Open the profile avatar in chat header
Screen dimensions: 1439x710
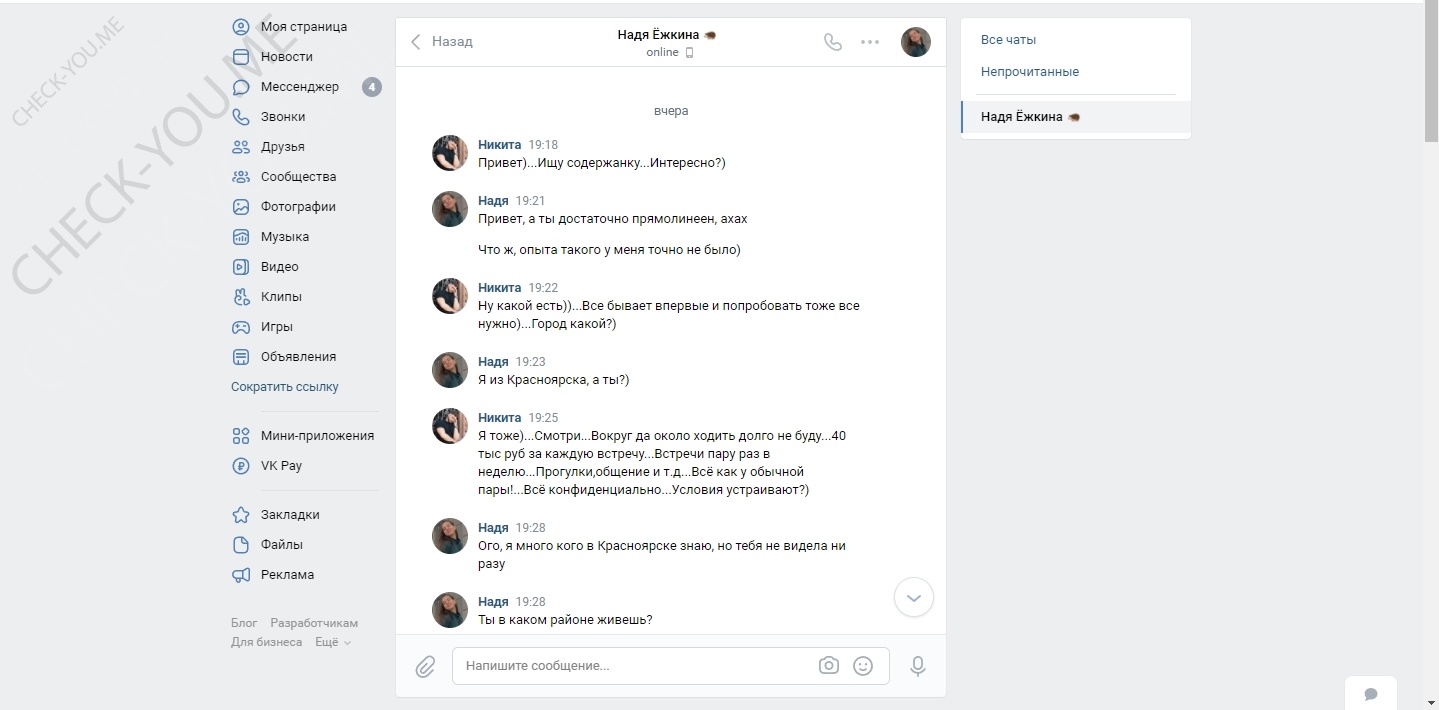915,42
